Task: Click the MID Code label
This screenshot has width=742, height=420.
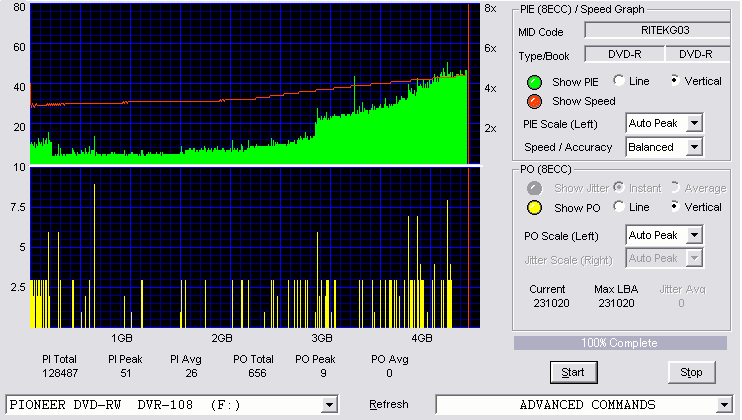Action: point(540,32)
